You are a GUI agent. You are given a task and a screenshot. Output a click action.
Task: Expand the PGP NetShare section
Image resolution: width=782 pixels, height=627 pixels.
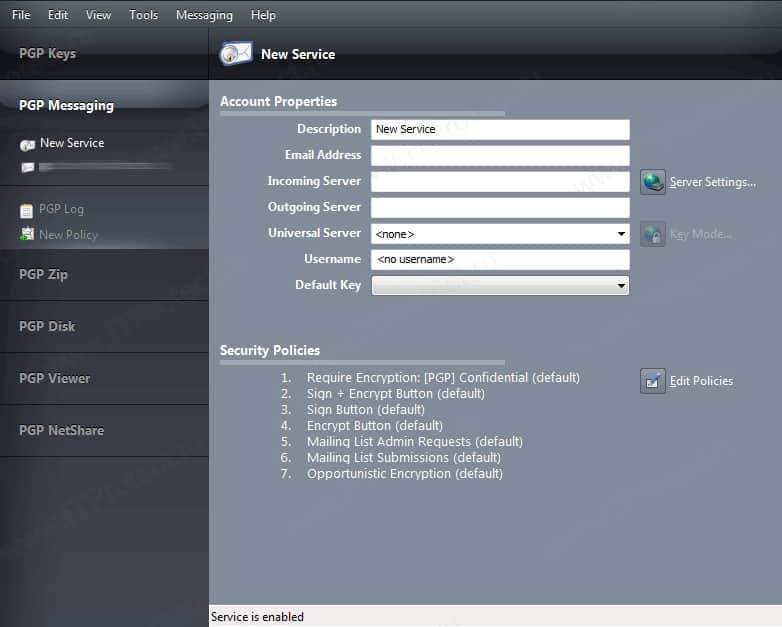click(104, 430)
